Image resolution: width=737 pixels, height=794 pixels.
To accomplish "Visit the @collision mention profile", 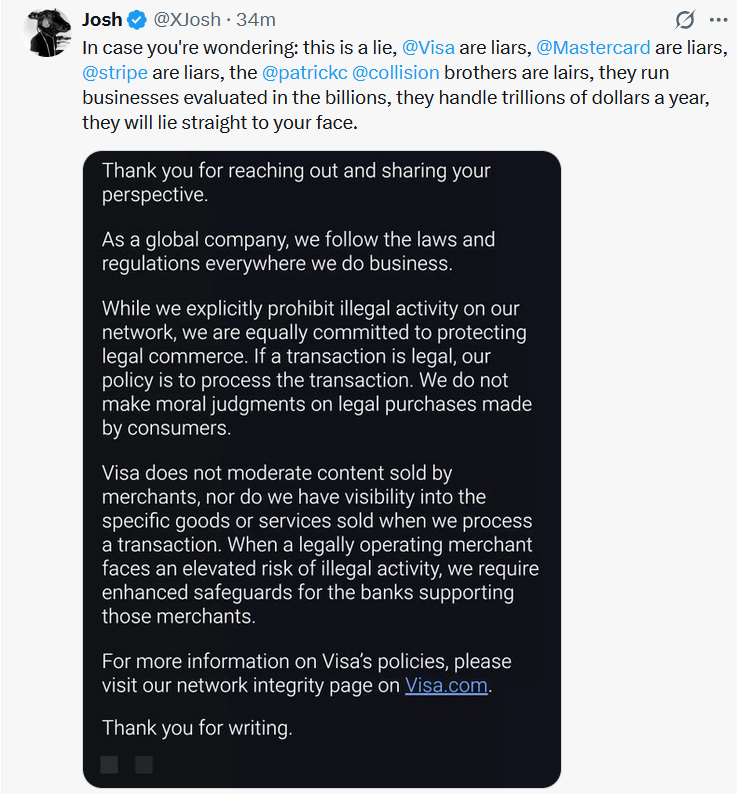I will point(396,72).
